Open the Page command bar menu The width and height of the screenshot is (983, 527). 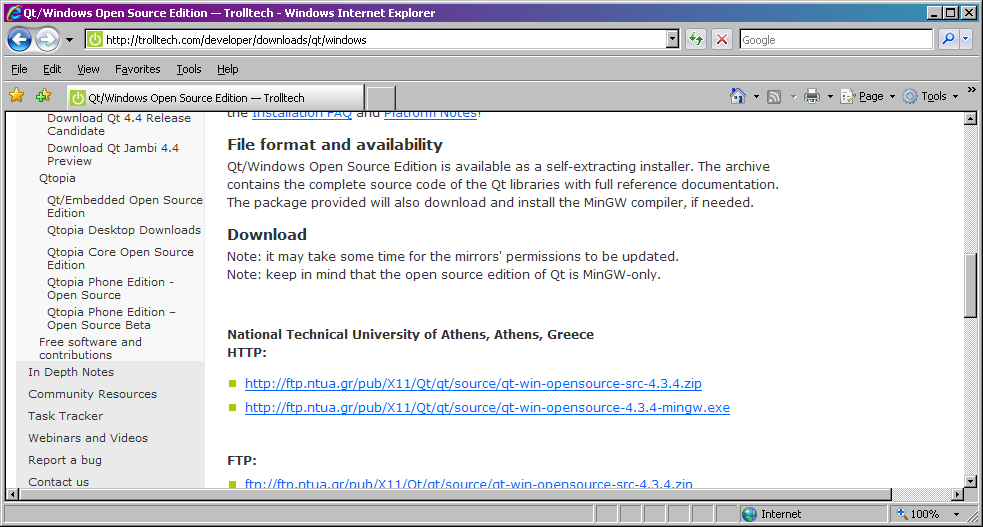(x=868, y=96)
